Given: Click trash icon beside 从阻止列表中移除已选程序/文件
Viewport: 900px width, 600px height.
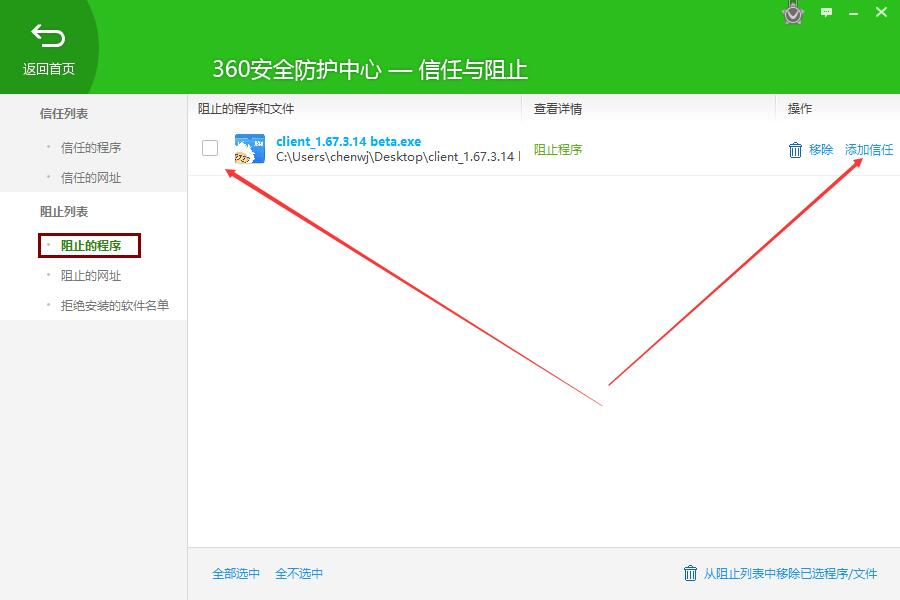Looking at the screenshot, I should point(690,573).
